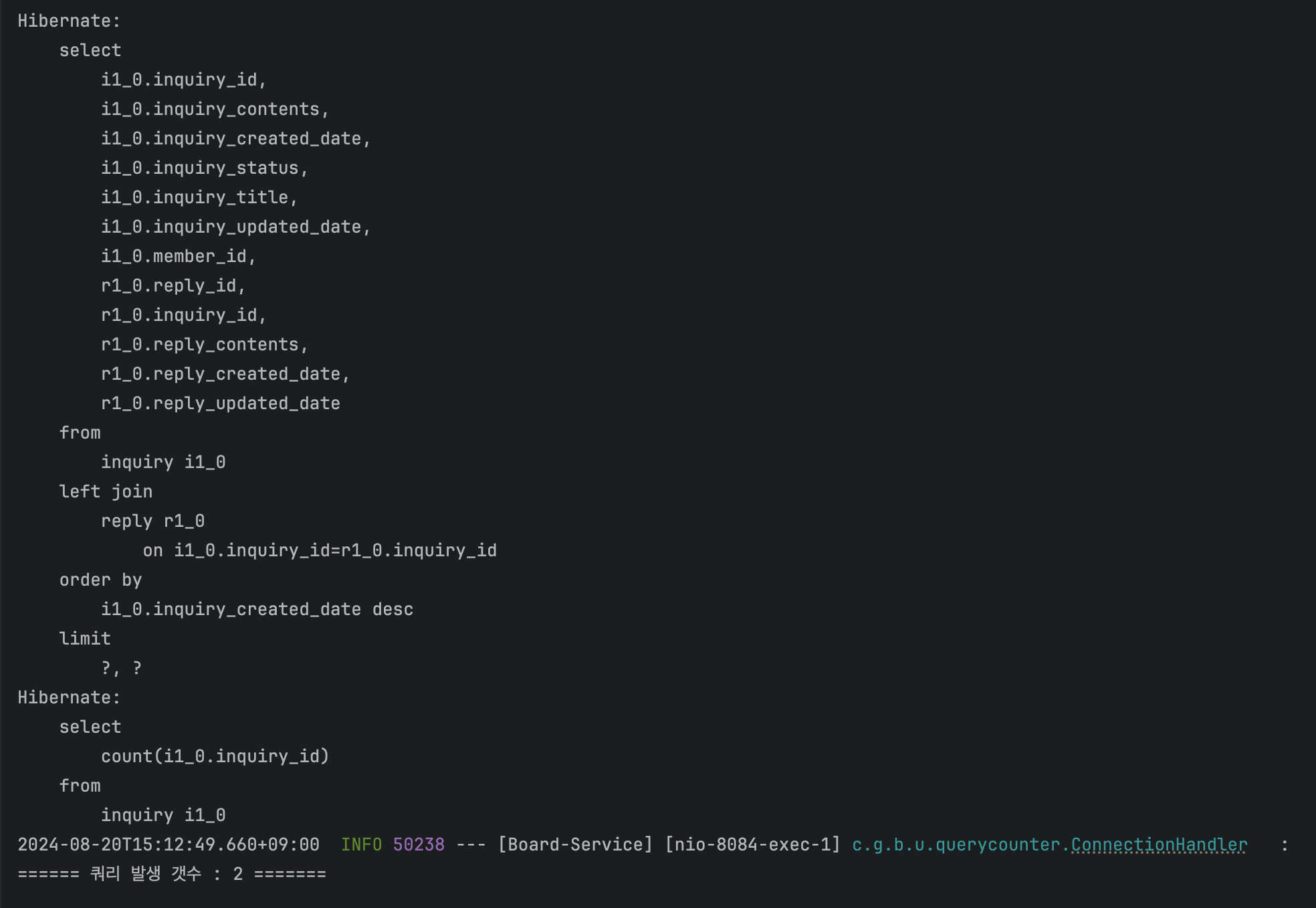This screenshot has height=908, width=1316.
Task: Click 'r1_0.reply_created_date,' line
Action: [225, 374]
